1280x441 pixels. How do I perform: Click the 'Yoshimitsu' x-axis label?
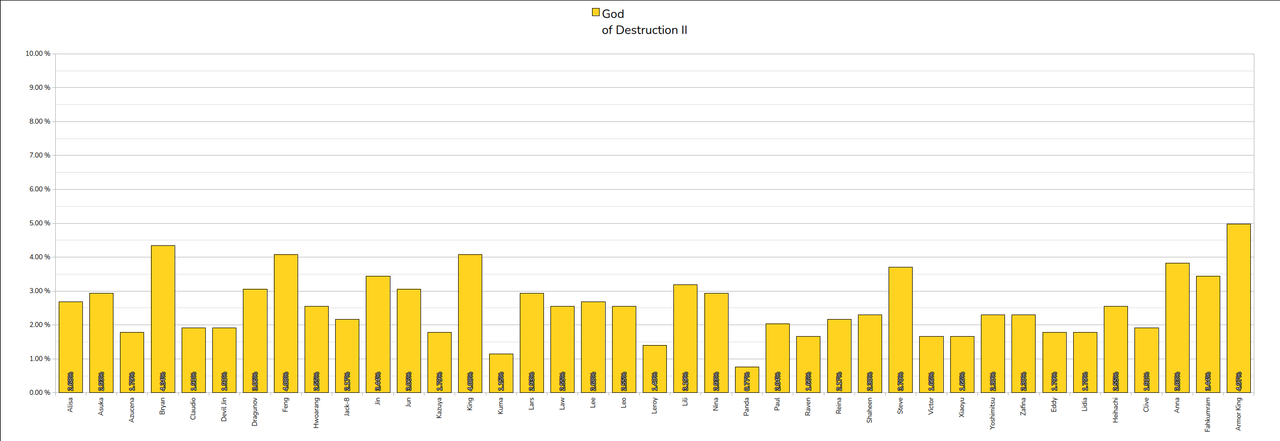(x=994, y=412)
